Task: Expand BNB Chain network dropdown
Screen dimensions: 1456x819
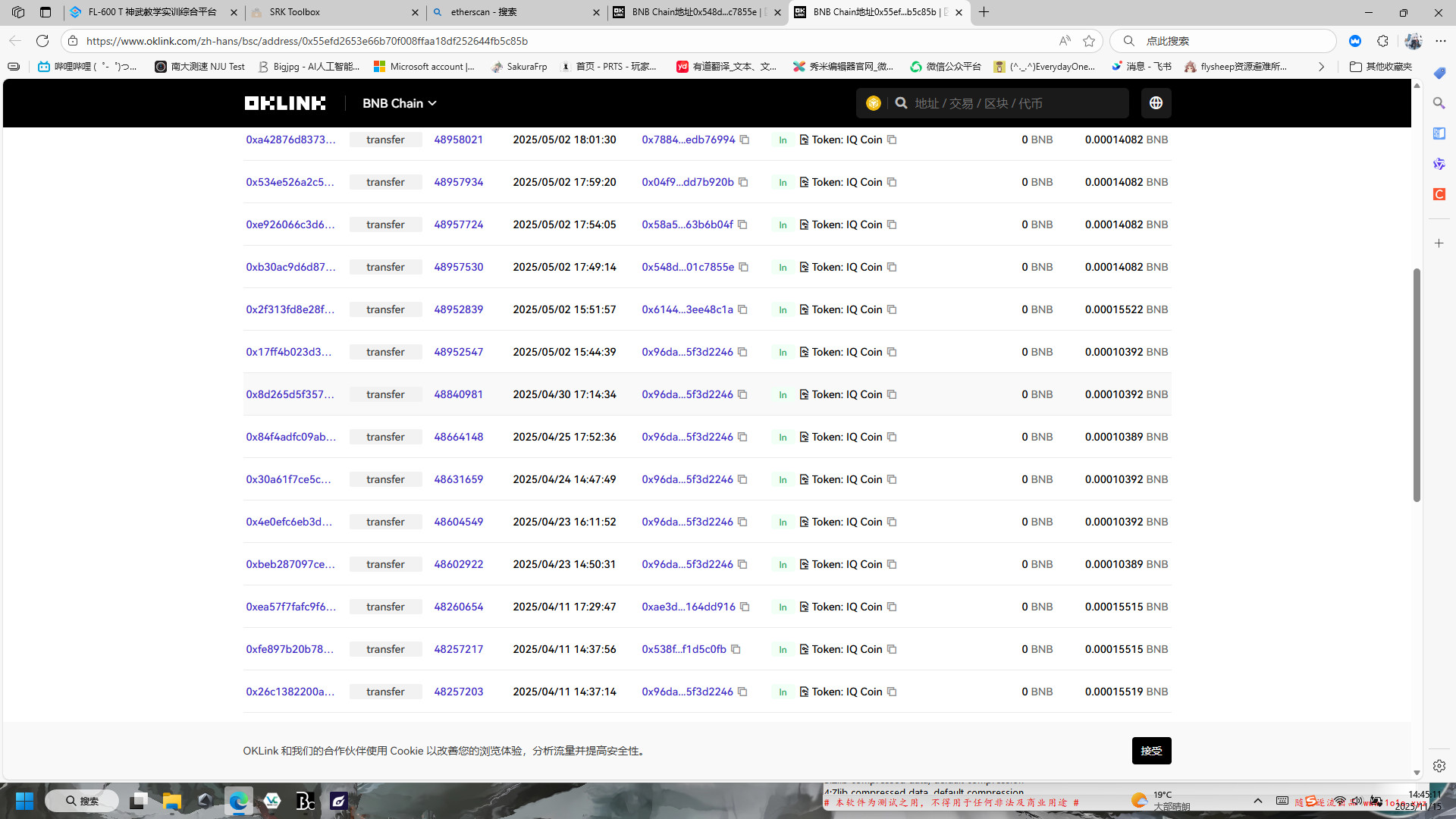Action: click(x=399, y=103)
